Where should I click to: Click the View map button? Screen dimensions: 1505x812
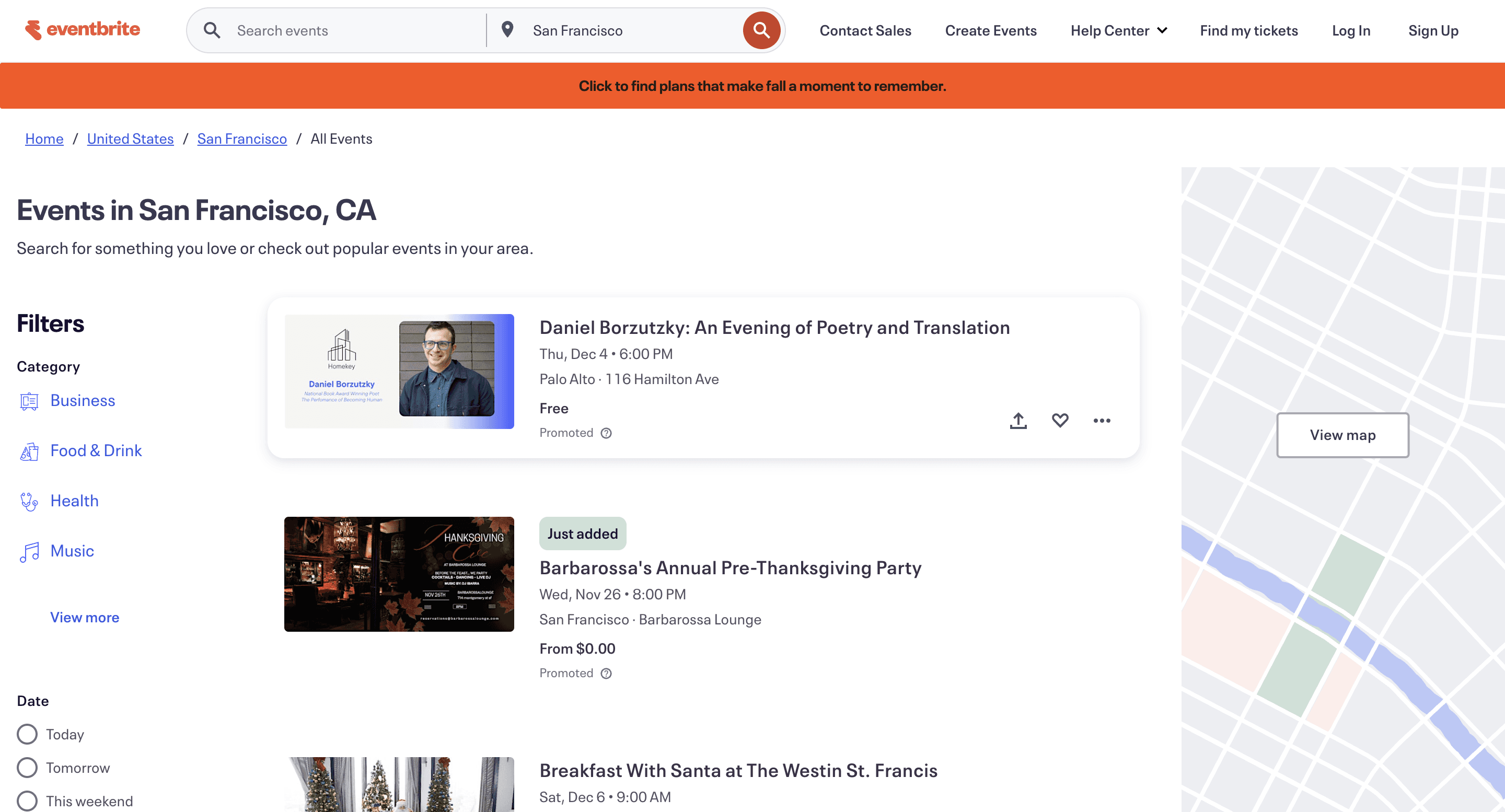pos(1342,435)
